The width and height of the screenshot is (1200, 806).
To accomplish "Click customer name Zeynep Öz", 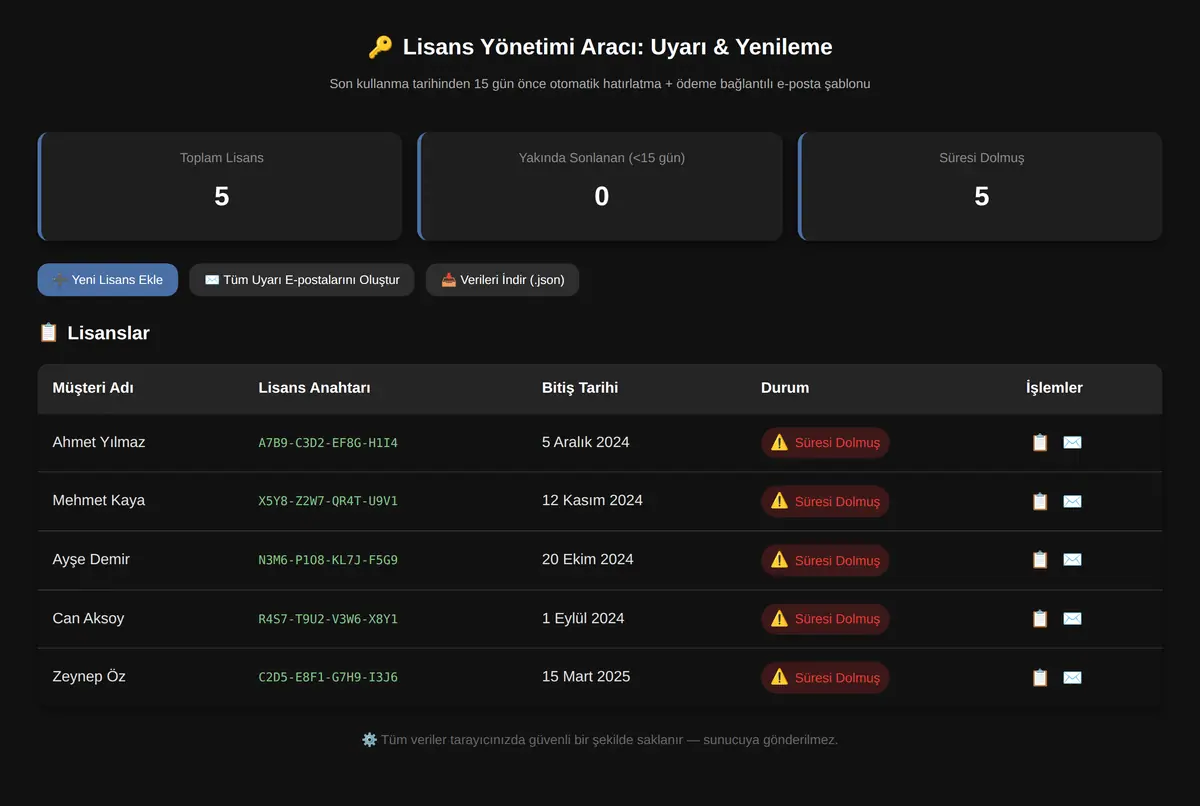I will point(89,677).
